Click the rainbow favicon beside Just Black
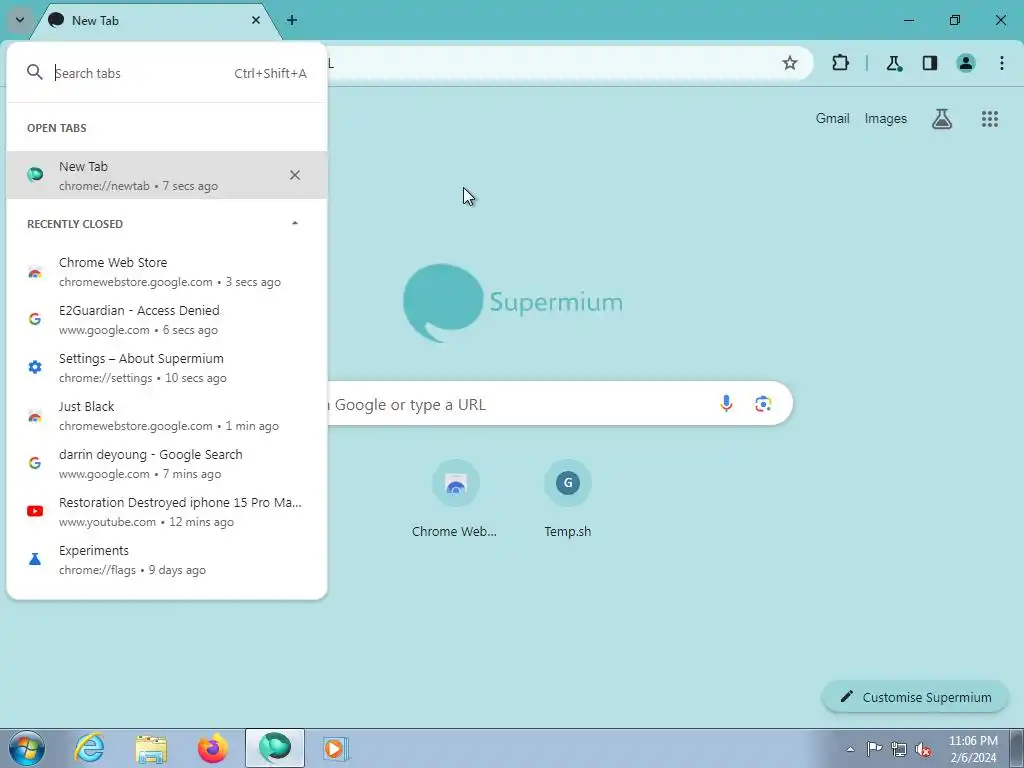Image resolution: width=1024 pixels, height=768 pixels. [x=35, y=416]
